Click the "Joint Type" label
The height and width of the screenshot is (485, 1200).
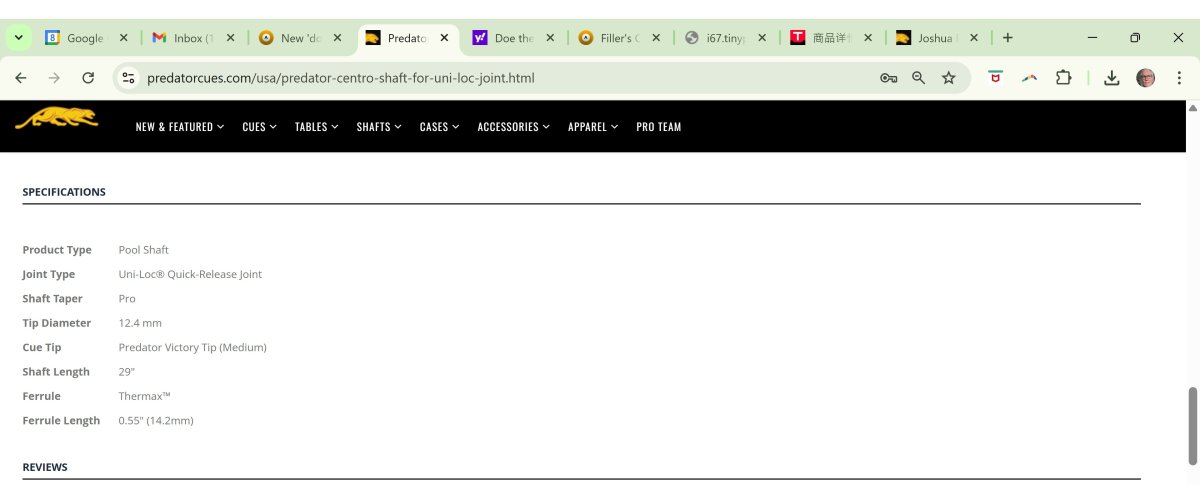(49, 274)
